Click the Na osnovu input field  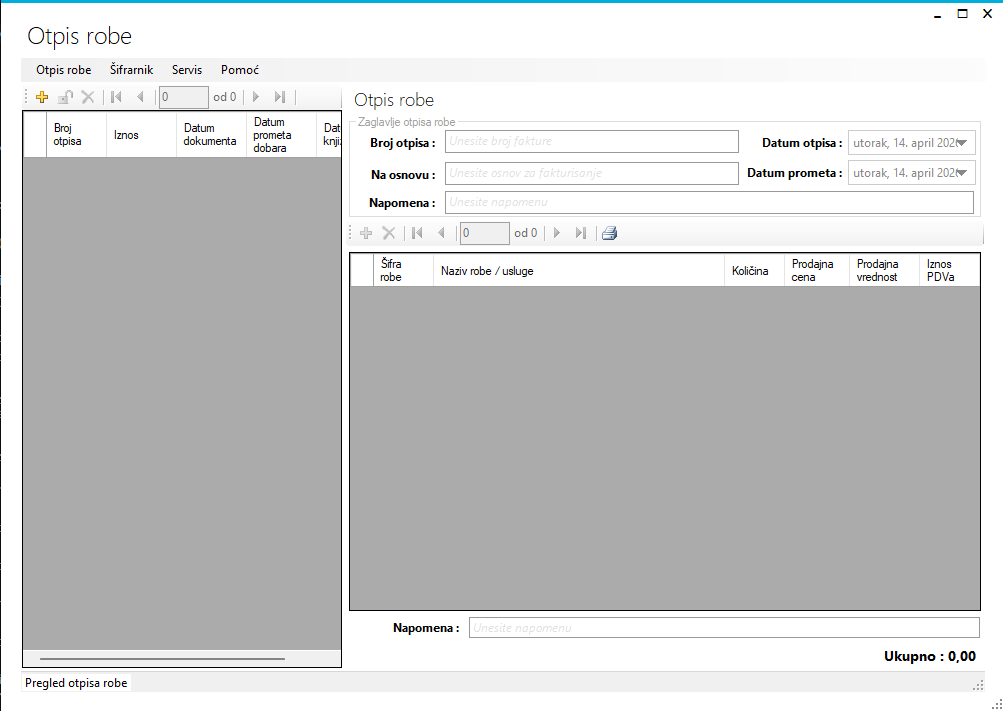pyautogui.click(x=591, y=173)
